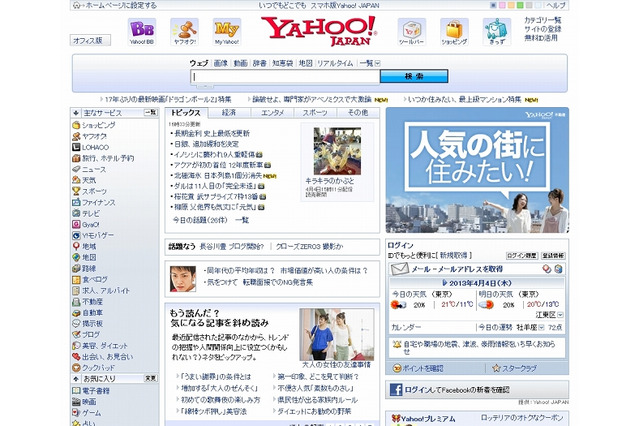Open the キラキラのかぶと news thumbnail
The image size is (640, 426).
337,151
